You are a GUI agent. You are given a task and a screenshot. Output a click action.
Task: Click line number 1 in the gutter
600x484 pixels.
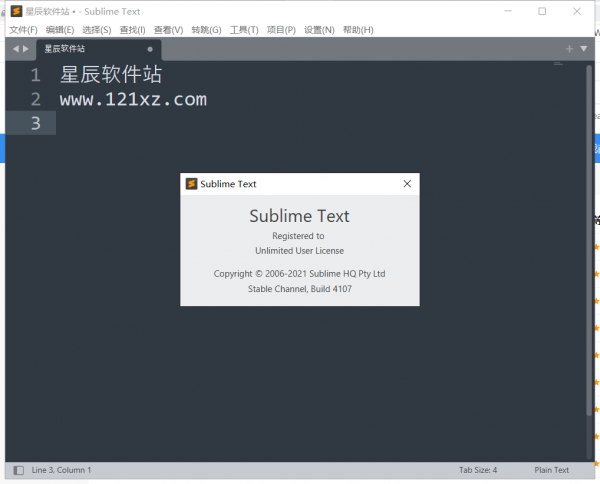point(36,75)
